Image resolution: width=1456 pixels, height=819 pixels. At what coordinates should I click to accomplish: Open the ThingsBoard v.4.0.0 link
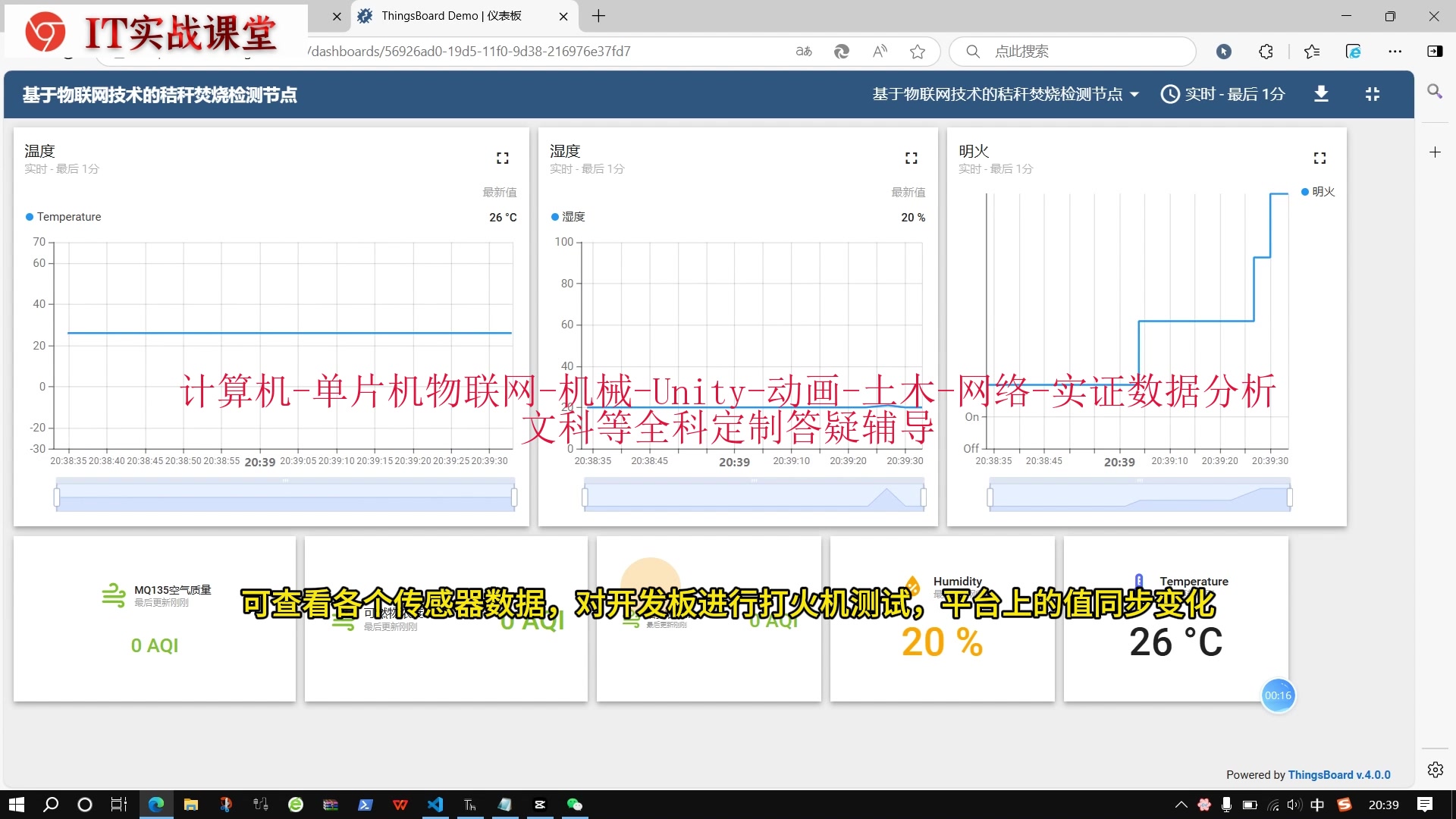(x=1338, y=774)
